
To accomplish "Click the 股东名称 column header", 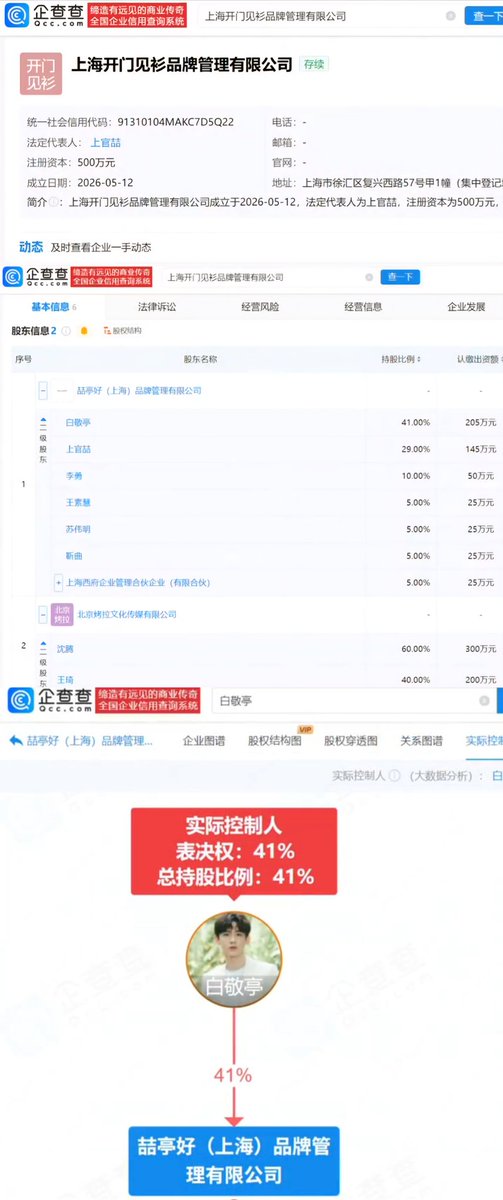I will [x=201, y=359].
